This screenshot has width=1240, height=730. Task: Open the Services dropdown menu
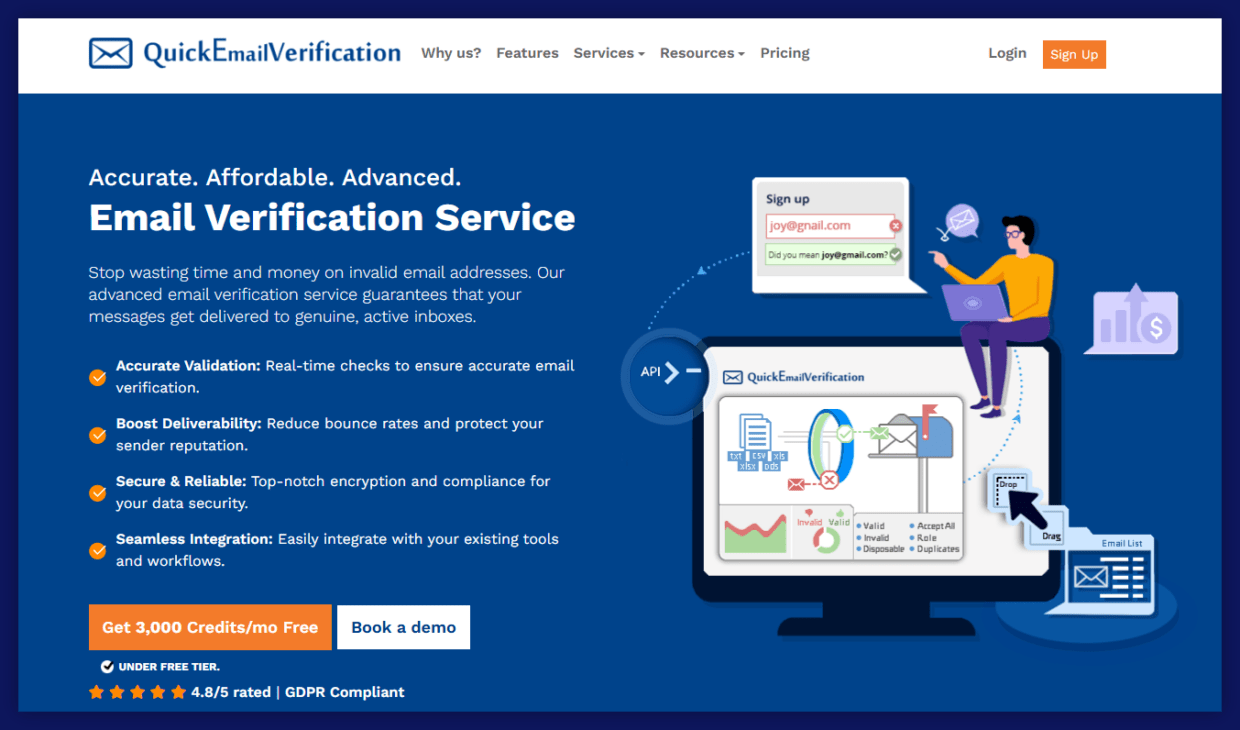click(608, 53)
